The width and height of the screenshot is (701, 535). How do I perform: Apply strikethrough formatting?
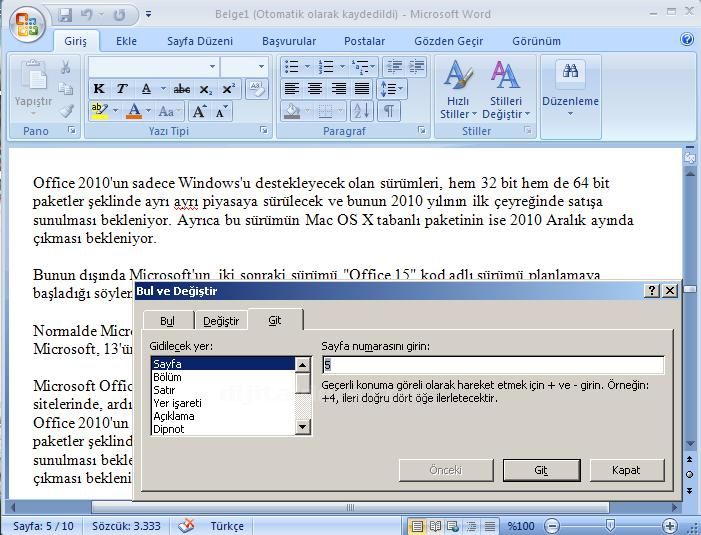[x=182, y=89]
